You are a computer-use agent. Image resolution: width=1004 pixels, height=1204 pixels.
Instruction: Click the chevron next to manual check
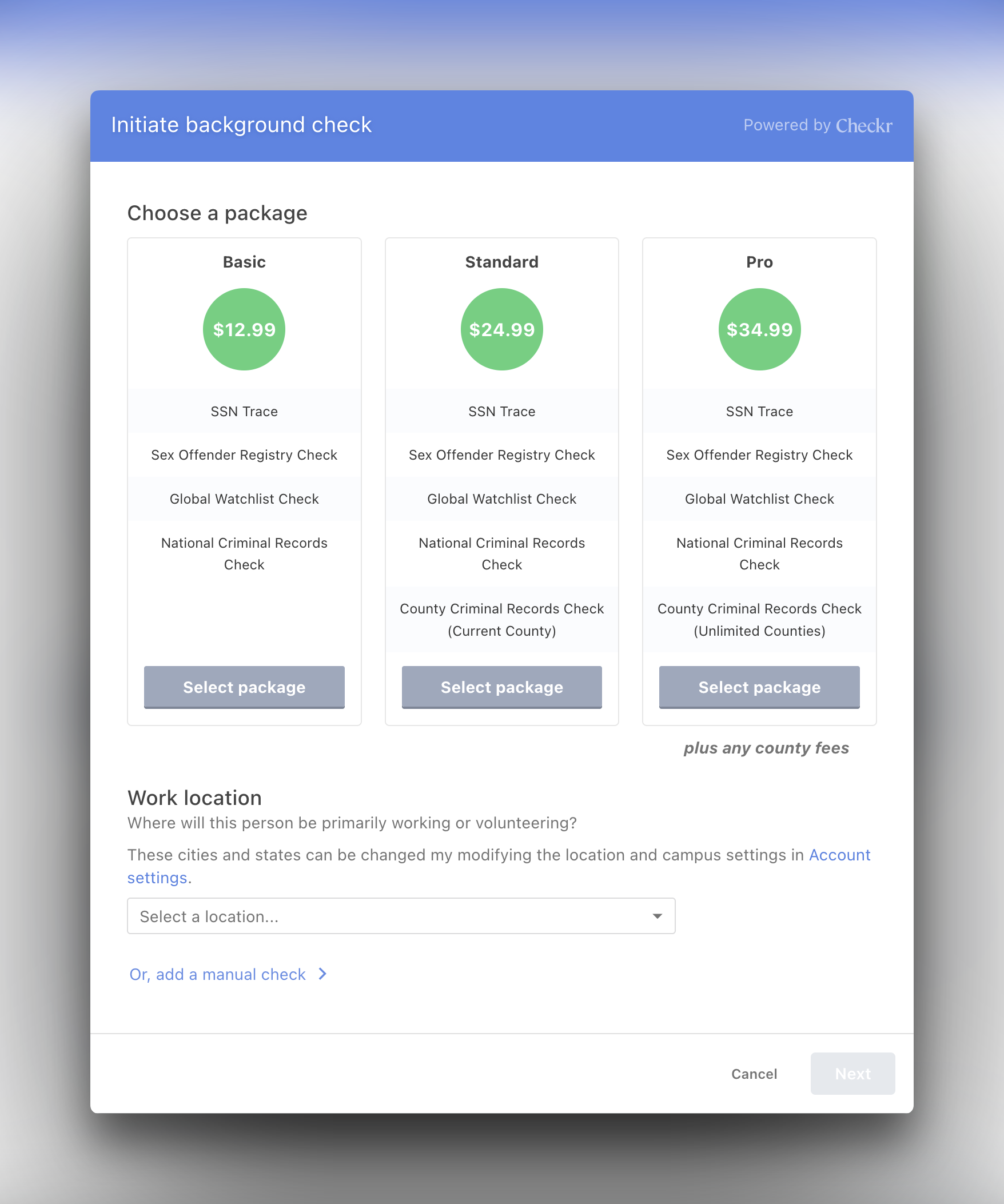coord(322,974)
